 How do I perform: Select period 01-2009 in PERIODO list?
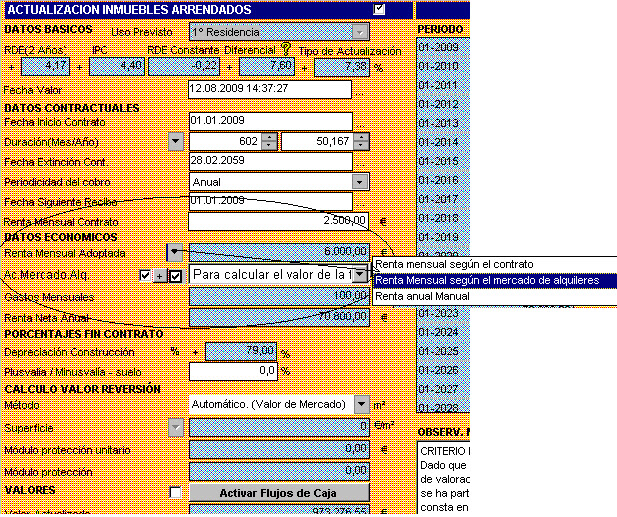pos(443,47)
